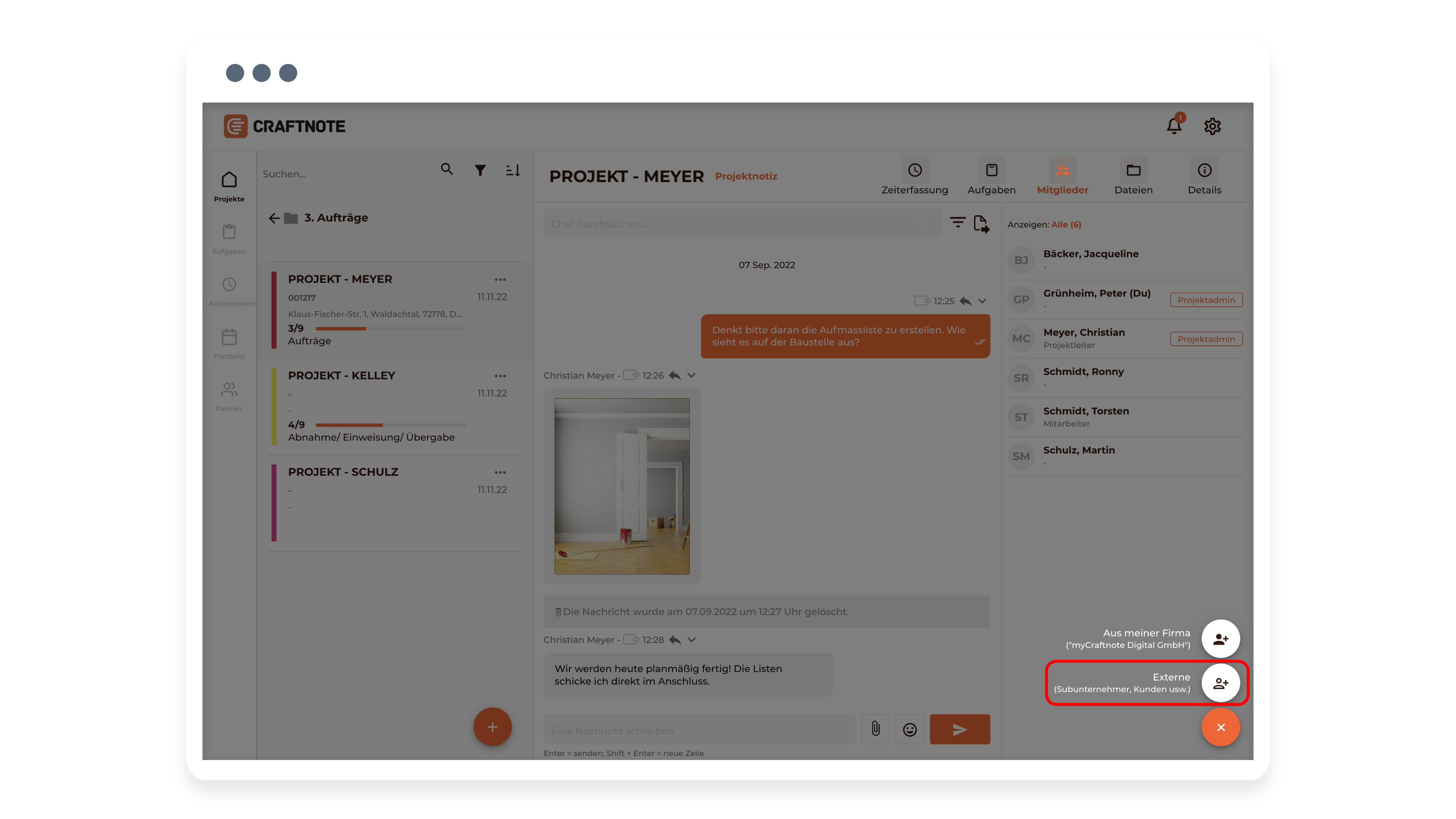
Task: Select the PROJEKT - MEYER project card
Action: pos(395,310)
